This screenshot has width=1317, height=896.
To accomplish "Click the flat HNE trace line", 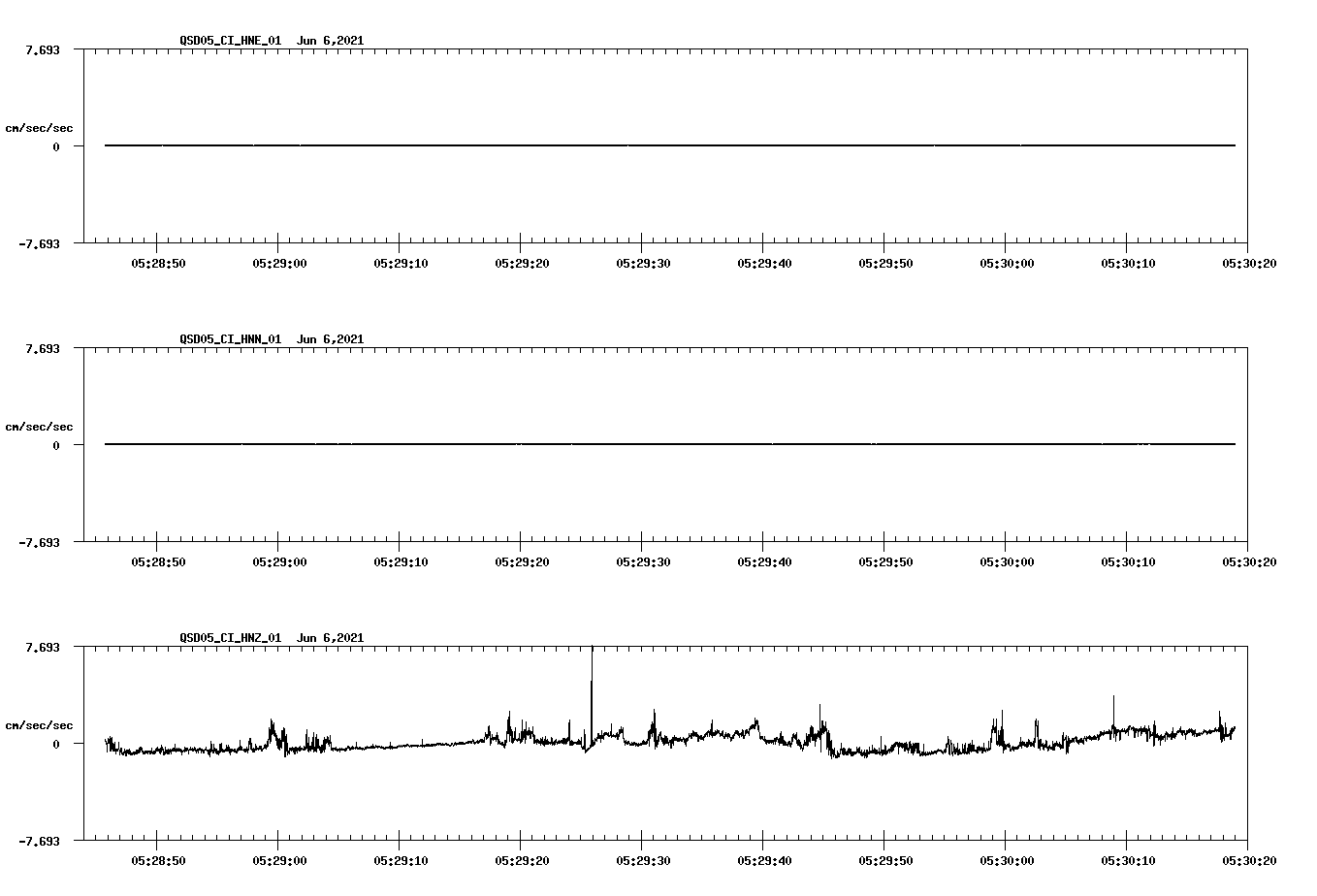I will 670,145.
